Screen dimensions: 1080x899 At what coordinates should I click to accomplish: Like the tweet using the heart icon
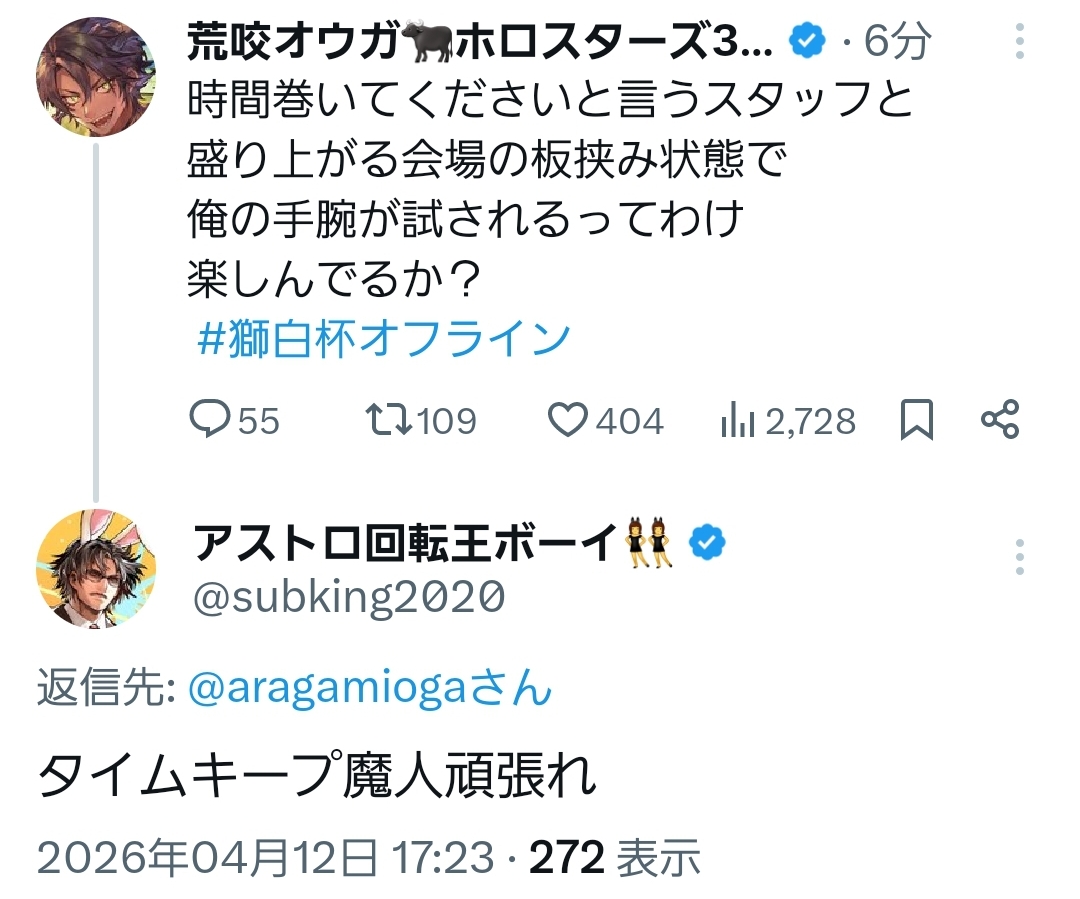(570, 421)
